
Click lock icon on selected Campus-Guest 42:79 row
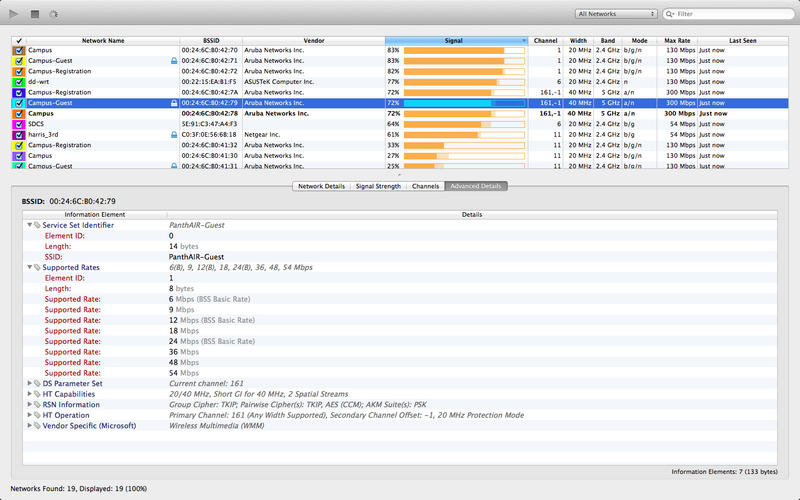pyautogui.click(x=174, y=103)
